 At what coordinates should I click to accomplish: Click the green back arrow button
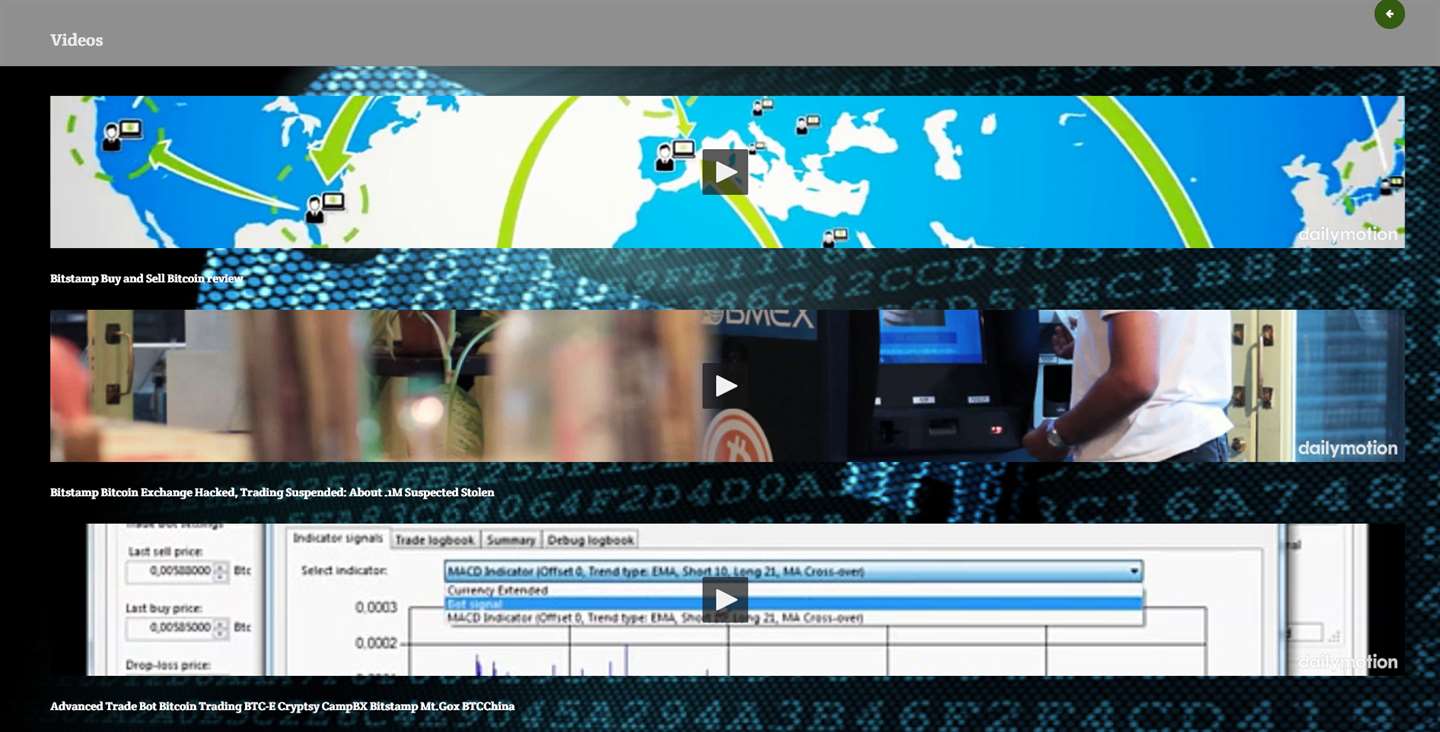click(1389, 14)
